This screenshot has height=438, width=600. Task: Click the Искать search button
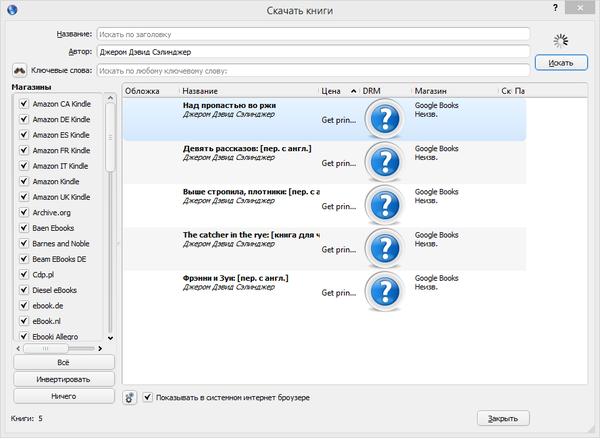pyautogui.click(x=561, y=63)
